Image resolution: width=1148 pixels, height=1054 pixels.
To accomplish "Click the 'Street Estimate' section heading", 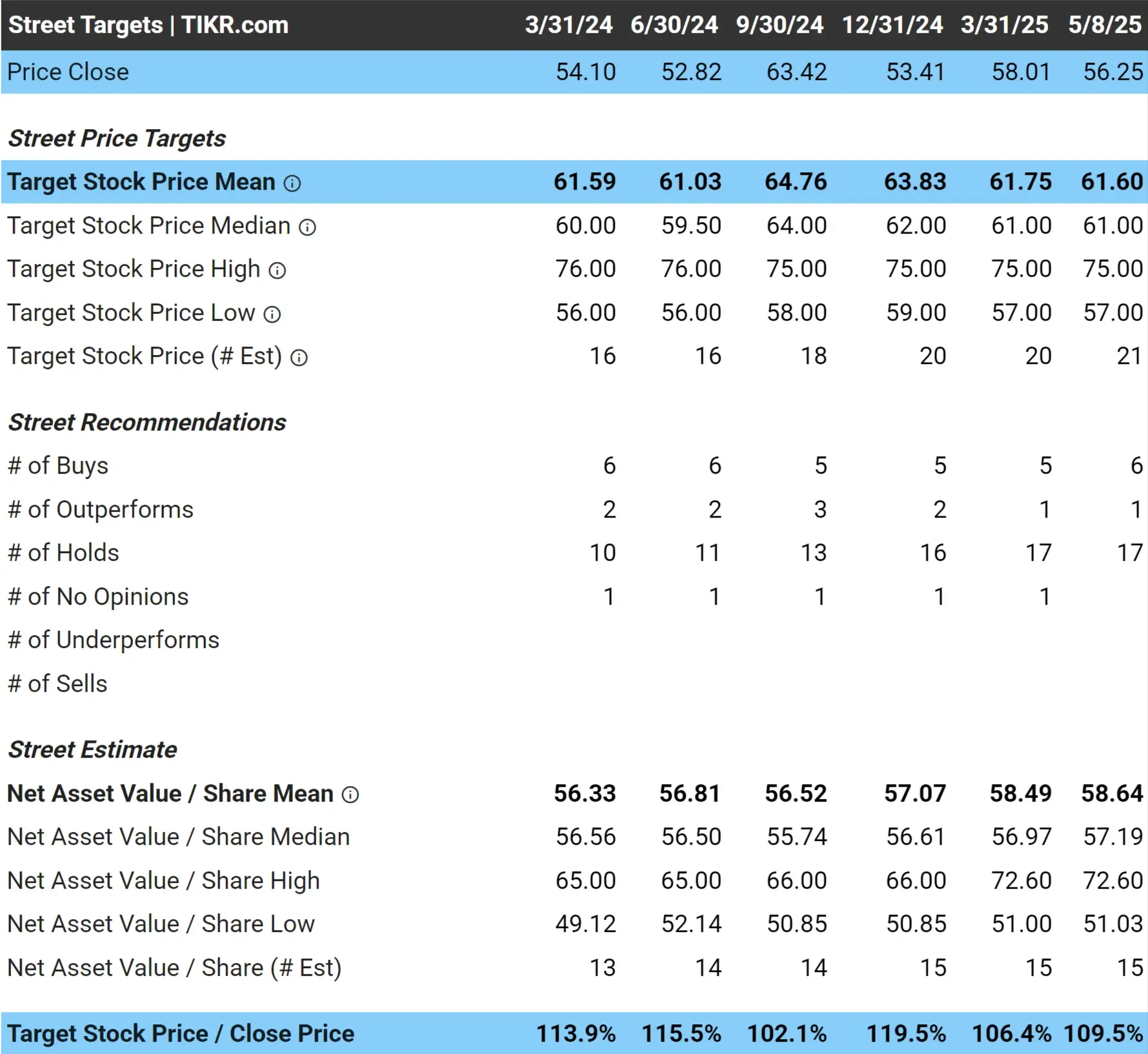I will (x=92, y=749).
